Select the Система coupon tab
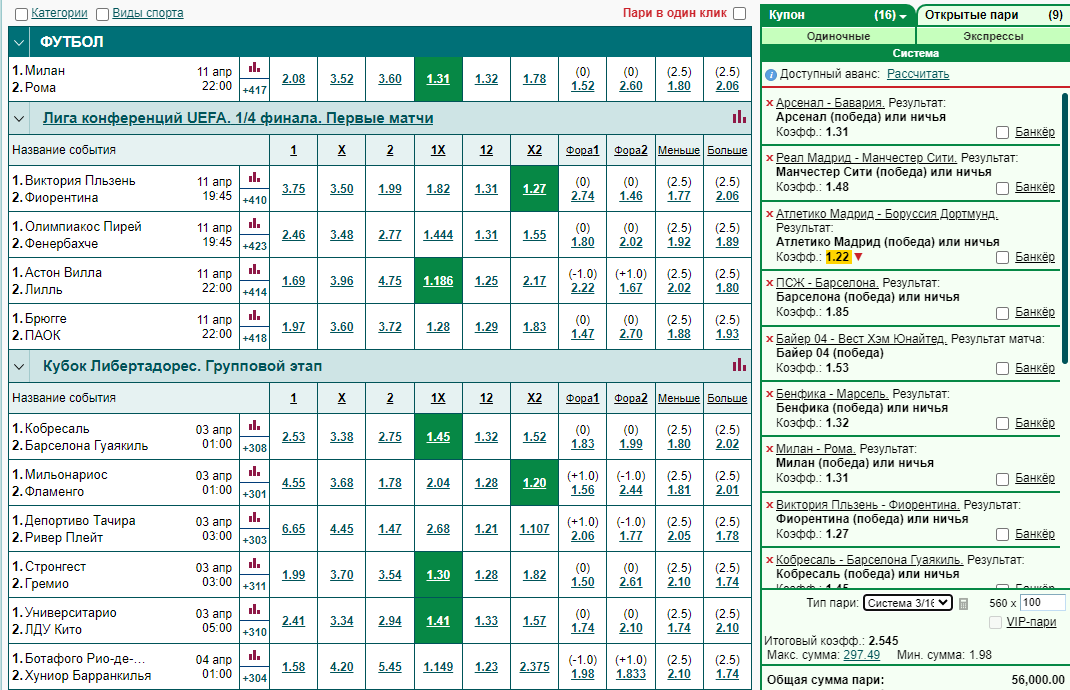The height and width of the screenshot is (690, 1070). tap(915, 53)
